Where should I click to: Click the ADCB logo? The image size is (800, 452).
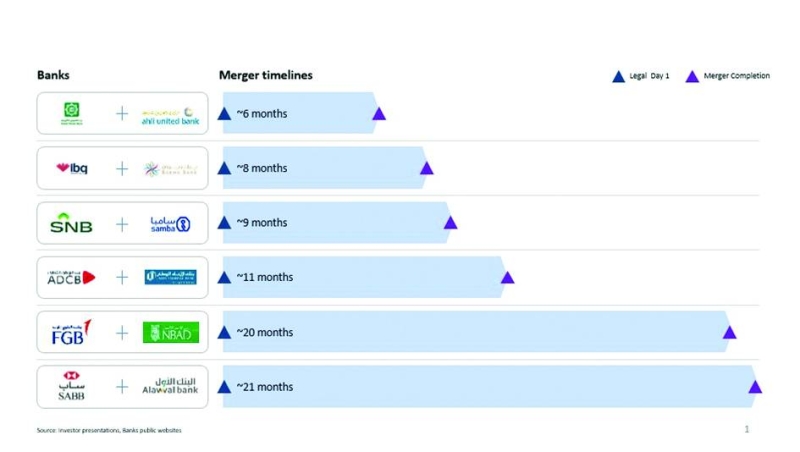coord(71,277)
